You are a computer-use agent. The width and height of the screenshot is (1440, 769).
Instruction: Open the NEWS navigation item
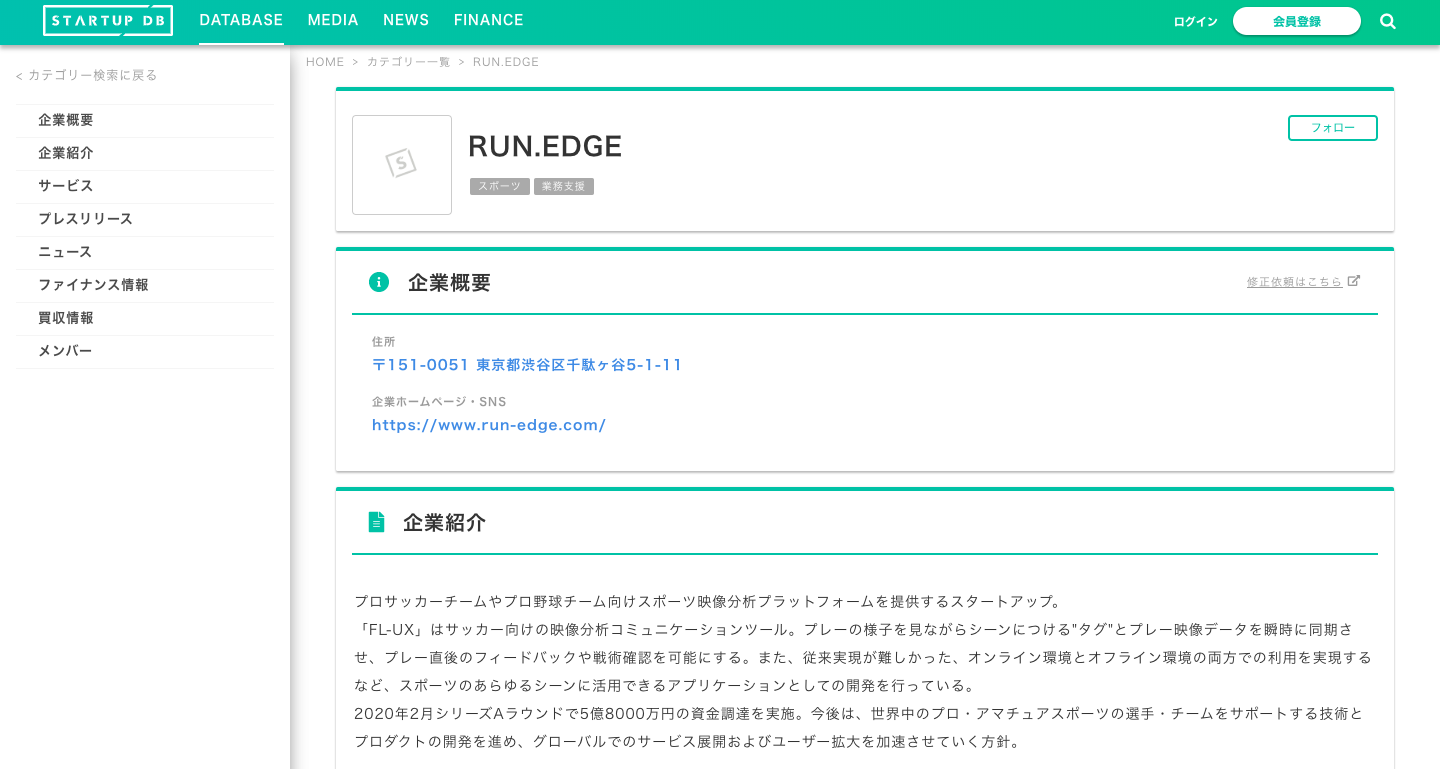pos(406,19)
